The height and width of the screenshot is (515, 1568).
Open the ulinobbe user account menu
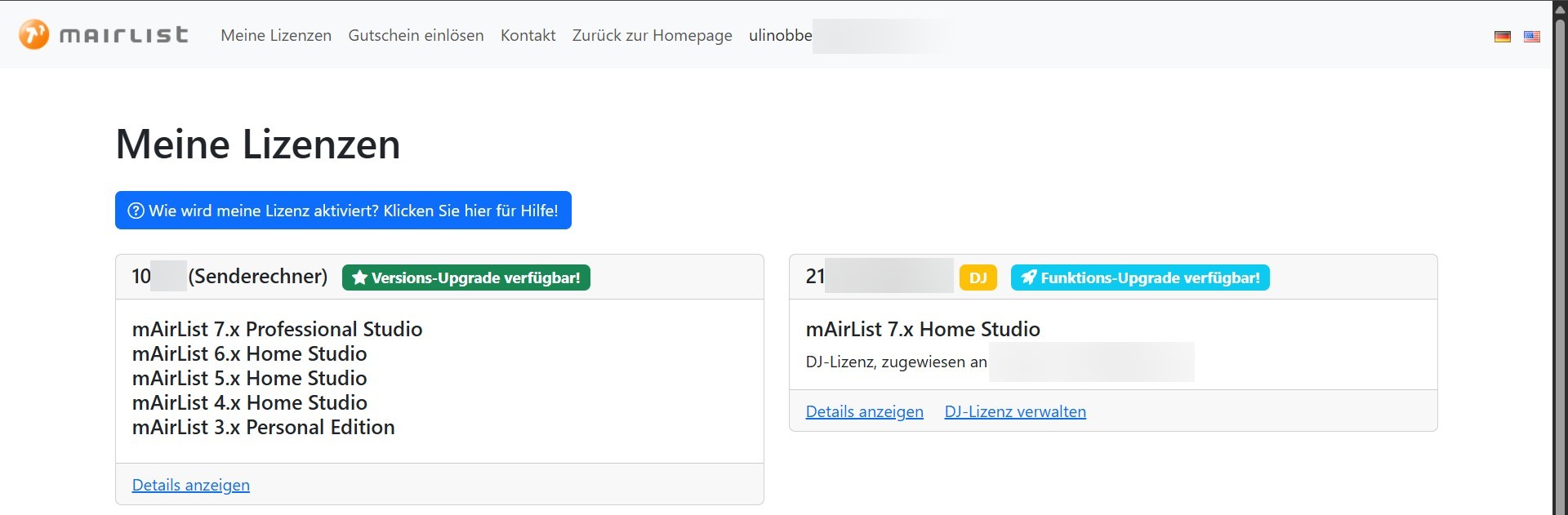coord(781,35)
